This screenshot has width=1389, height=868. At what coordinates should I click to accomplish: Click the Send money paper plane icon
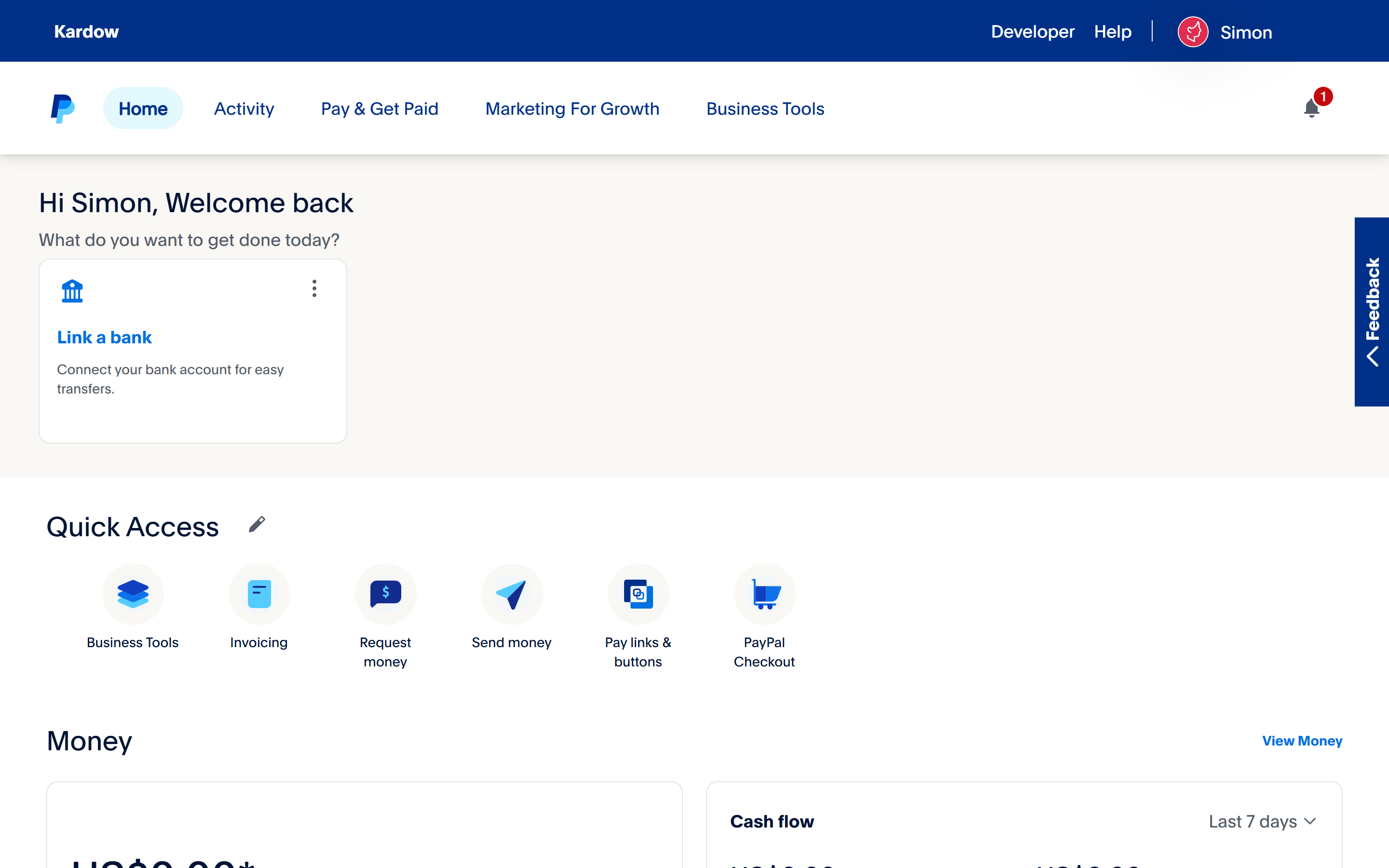511,594
